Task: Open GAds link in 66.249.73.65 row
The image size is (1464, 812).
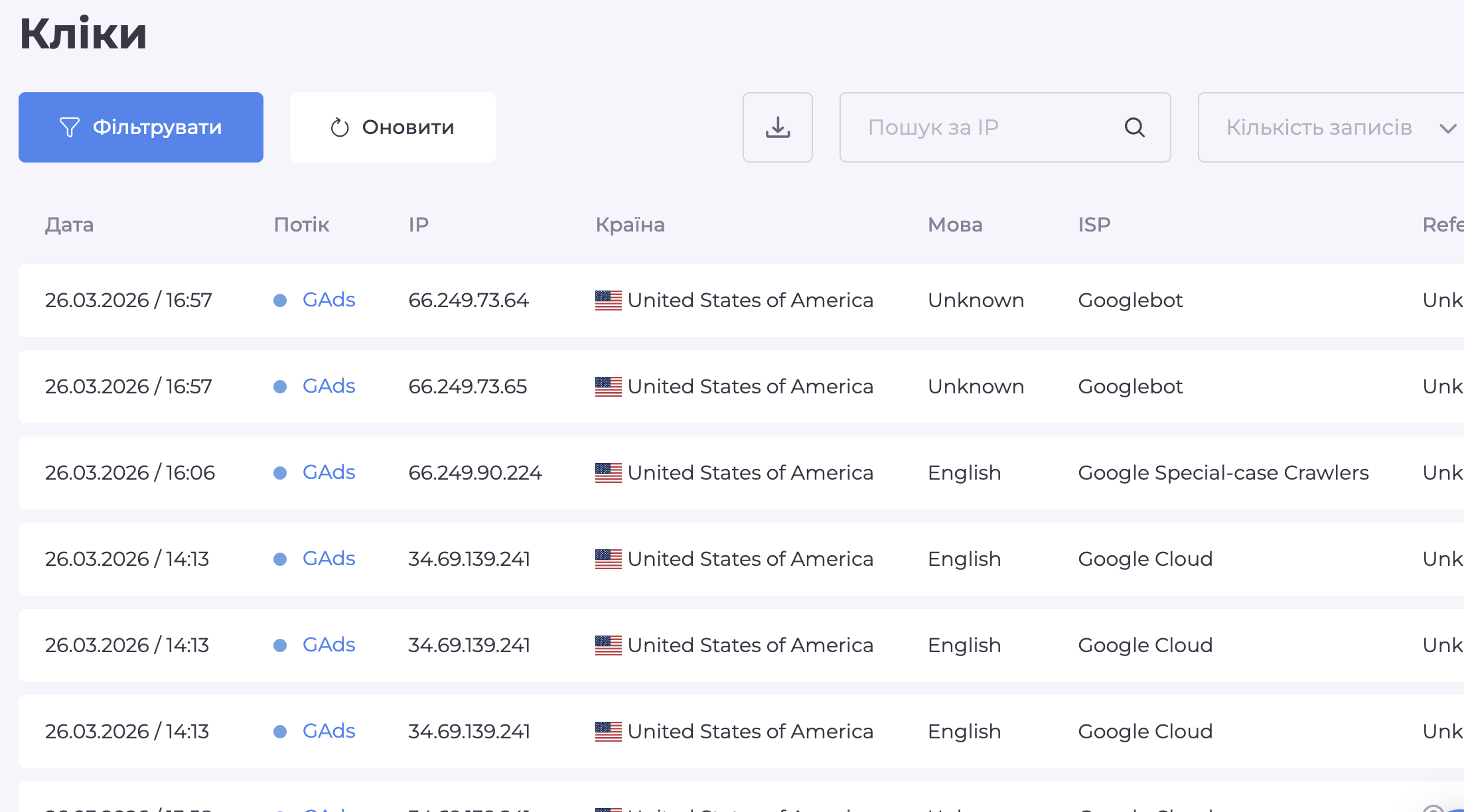Action: tap(329, 386)
